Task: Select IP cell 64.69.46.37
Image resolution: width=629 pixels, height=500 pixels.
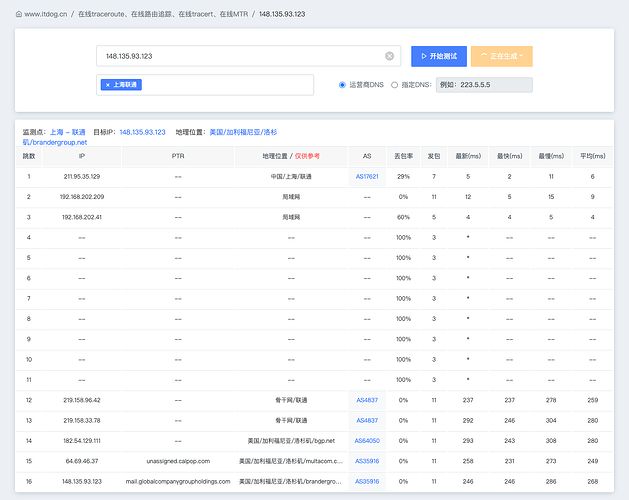Action: (x=82, y=461)
